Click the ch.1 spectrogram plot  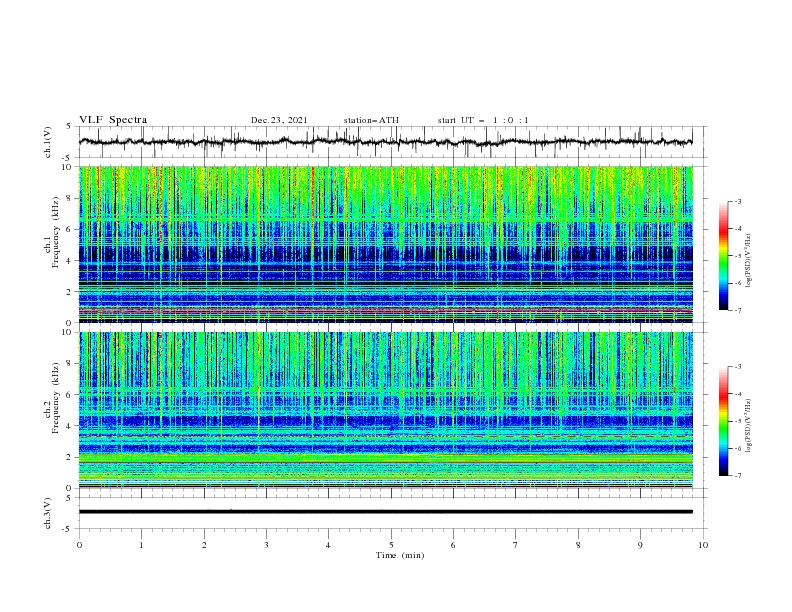[x=386, y=244]
